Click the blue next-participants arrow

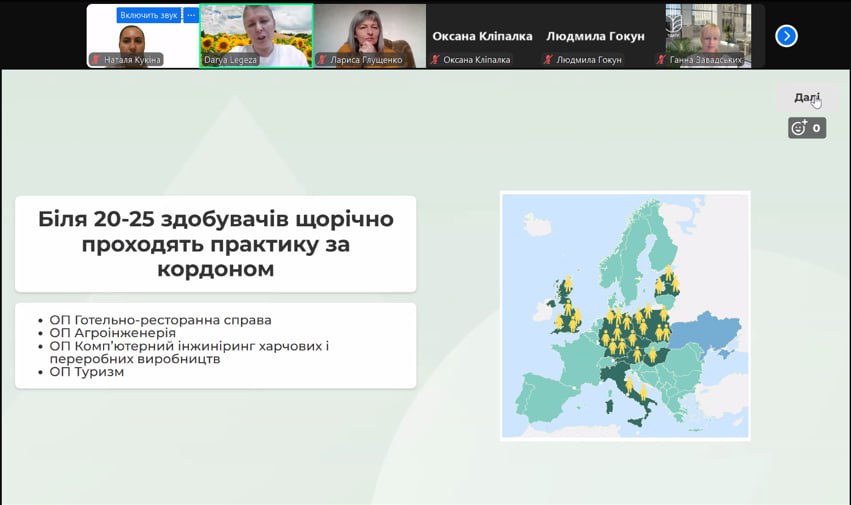click(787, 36)
